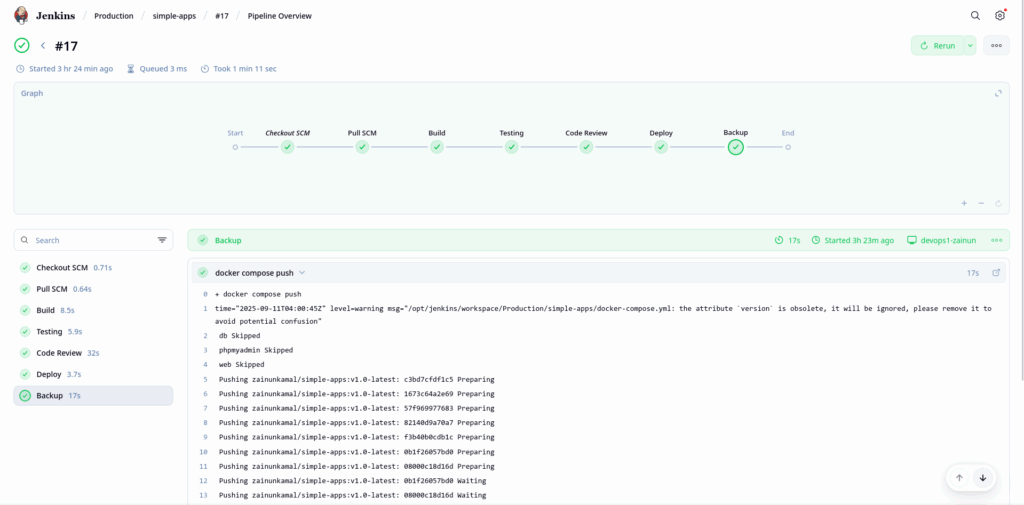Open the build's three-dot more menu
The width and height of the screenshot is (1024, 505).
(995, 46)
